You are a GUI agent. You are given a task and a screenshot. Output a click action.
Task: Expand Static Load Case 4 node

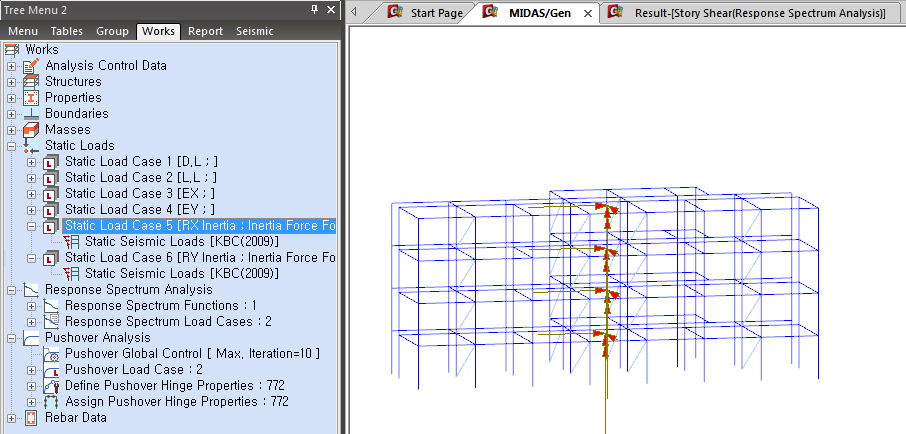[31, 210]
